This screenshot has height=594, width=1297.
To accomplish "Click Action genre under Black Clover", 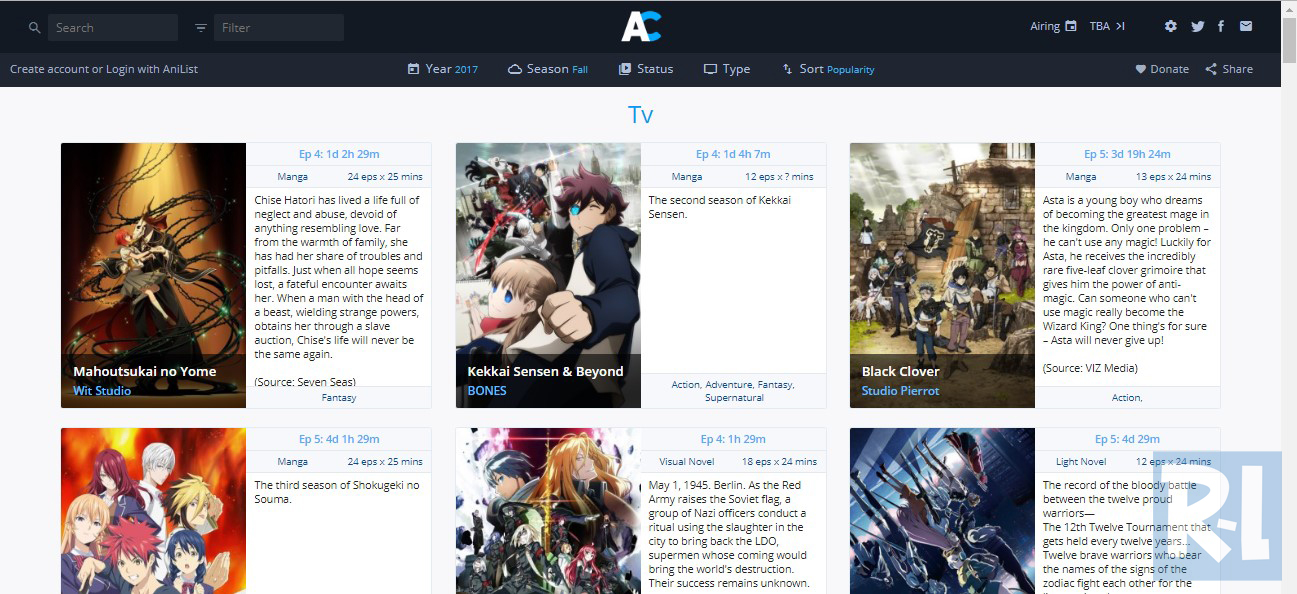I will point(1126,398).
